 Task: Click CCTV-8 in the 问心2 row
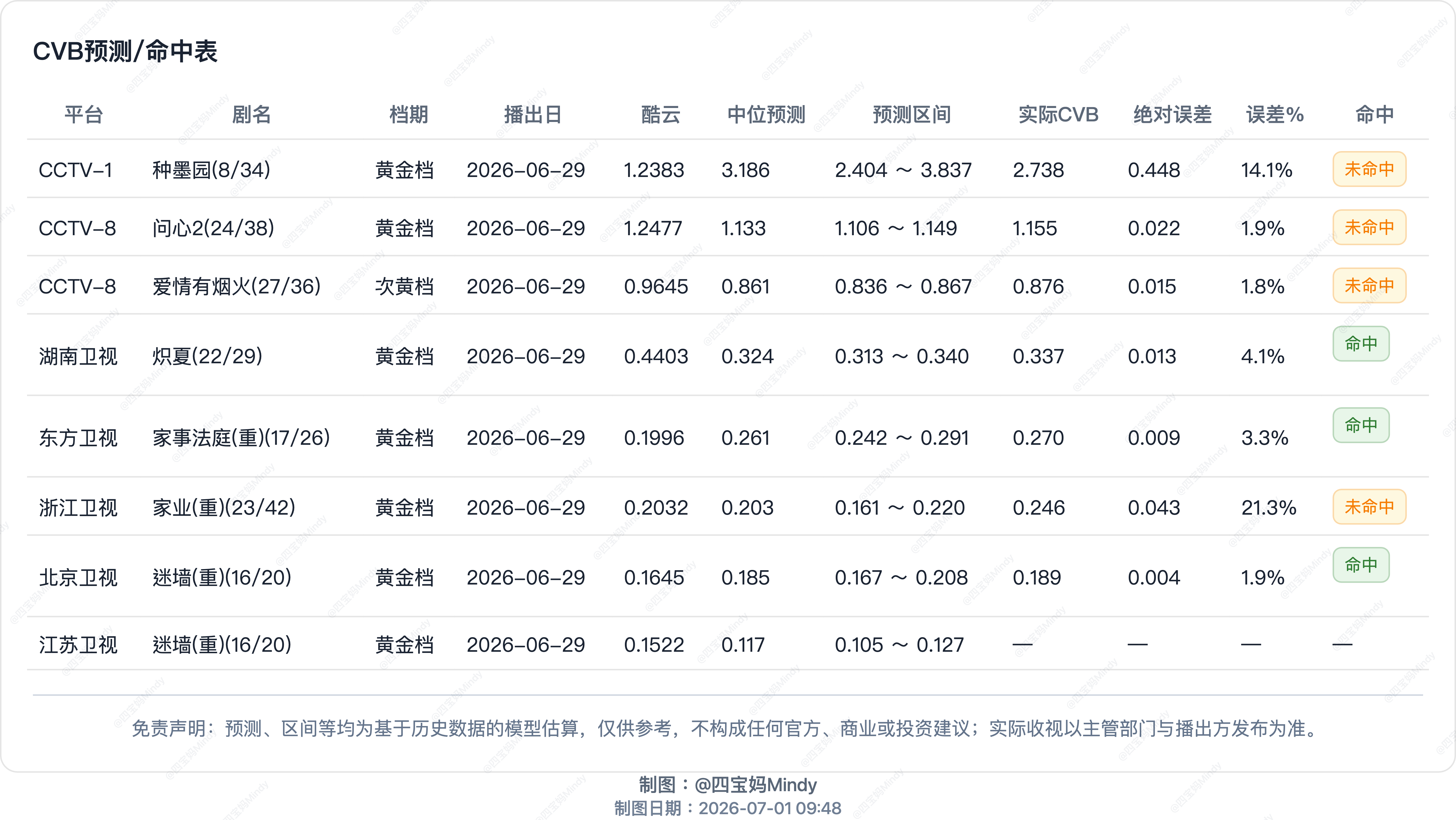click(x=77, y=228)
